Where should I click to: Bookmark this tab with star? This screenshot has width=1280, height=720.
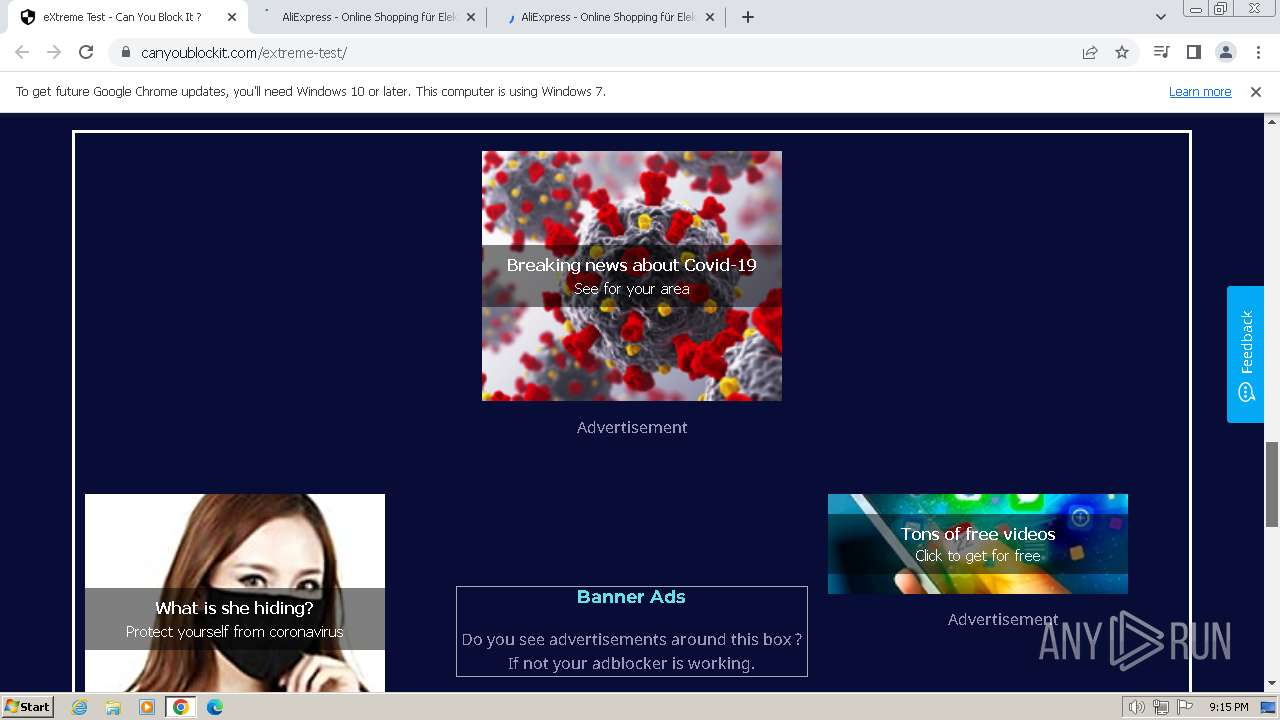[x=1122, y=52]
